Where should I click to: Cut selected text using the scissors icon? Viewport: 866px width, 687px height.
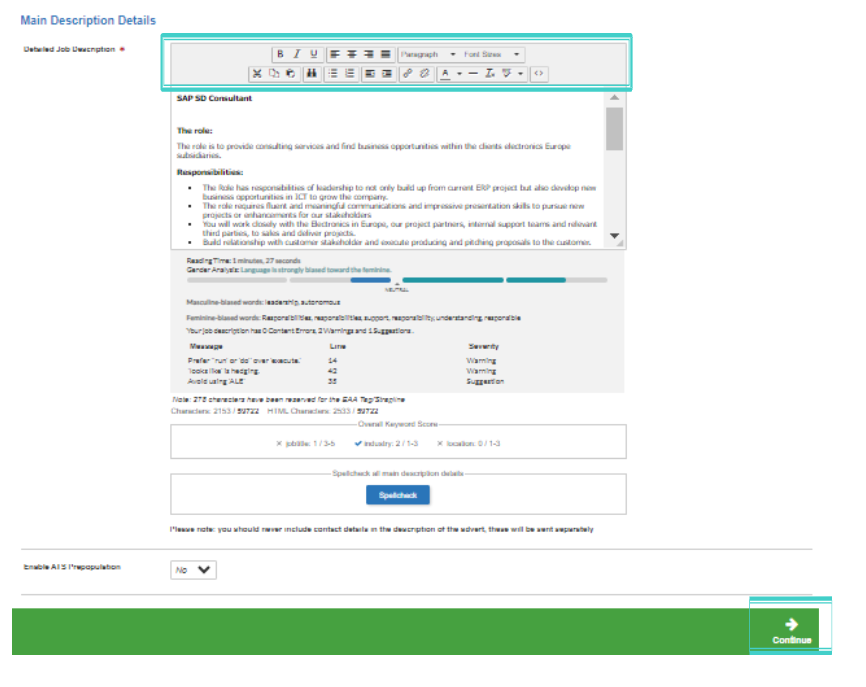(257, 73)
